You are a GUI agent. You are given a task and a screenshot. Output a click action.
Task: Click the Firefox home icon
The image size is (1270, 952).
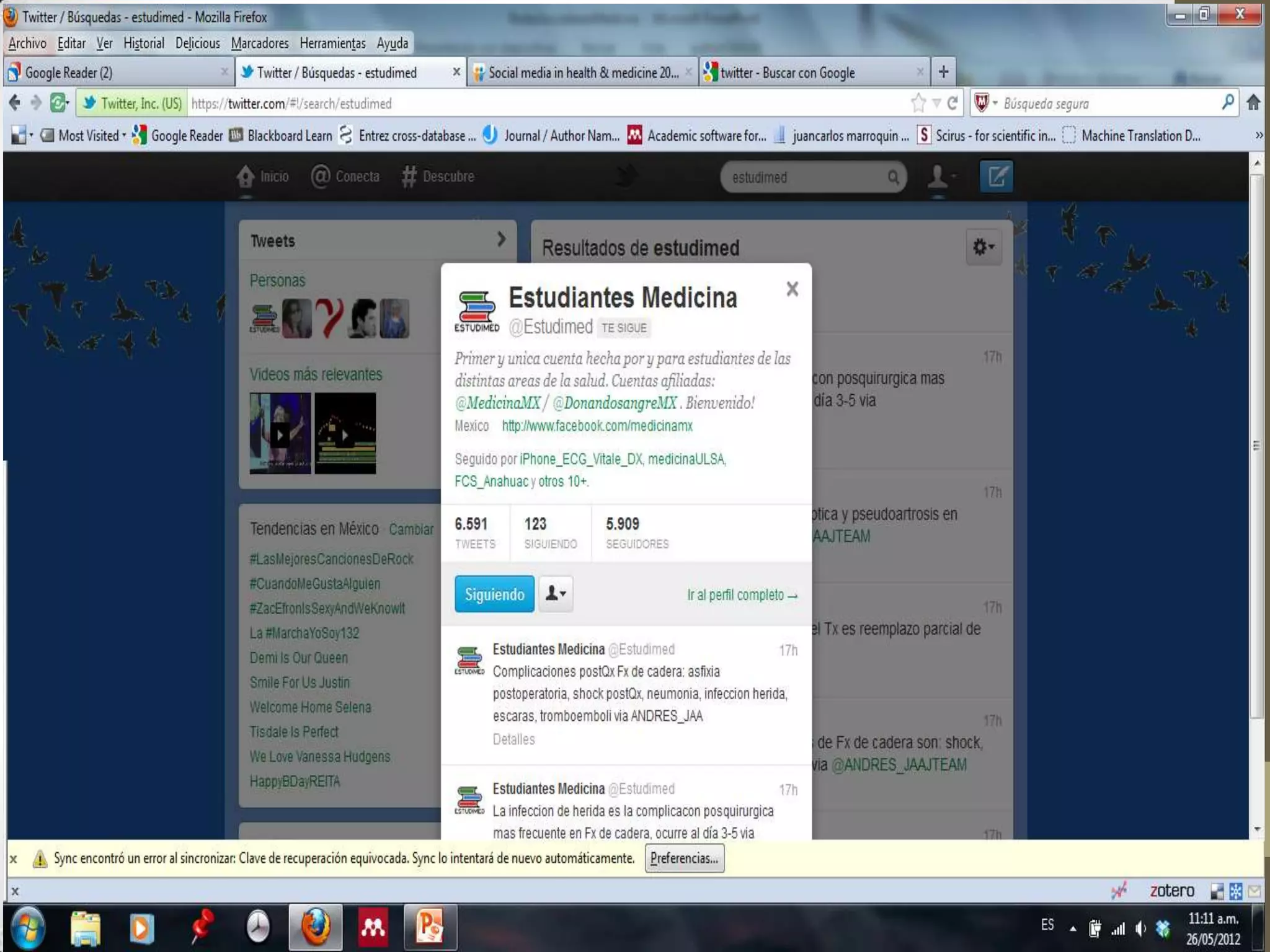[1253, 103]
